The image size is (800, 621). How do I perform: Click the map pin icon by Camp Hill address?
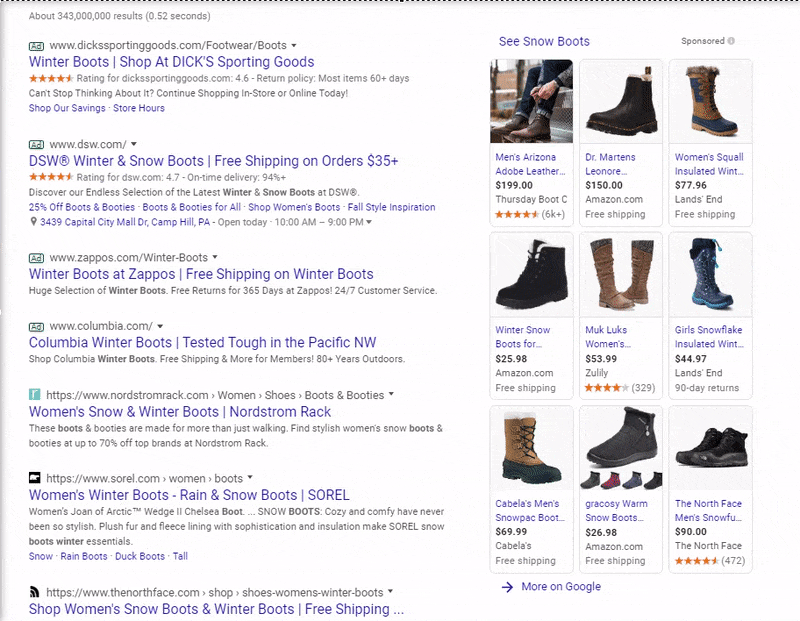(34, 221)
